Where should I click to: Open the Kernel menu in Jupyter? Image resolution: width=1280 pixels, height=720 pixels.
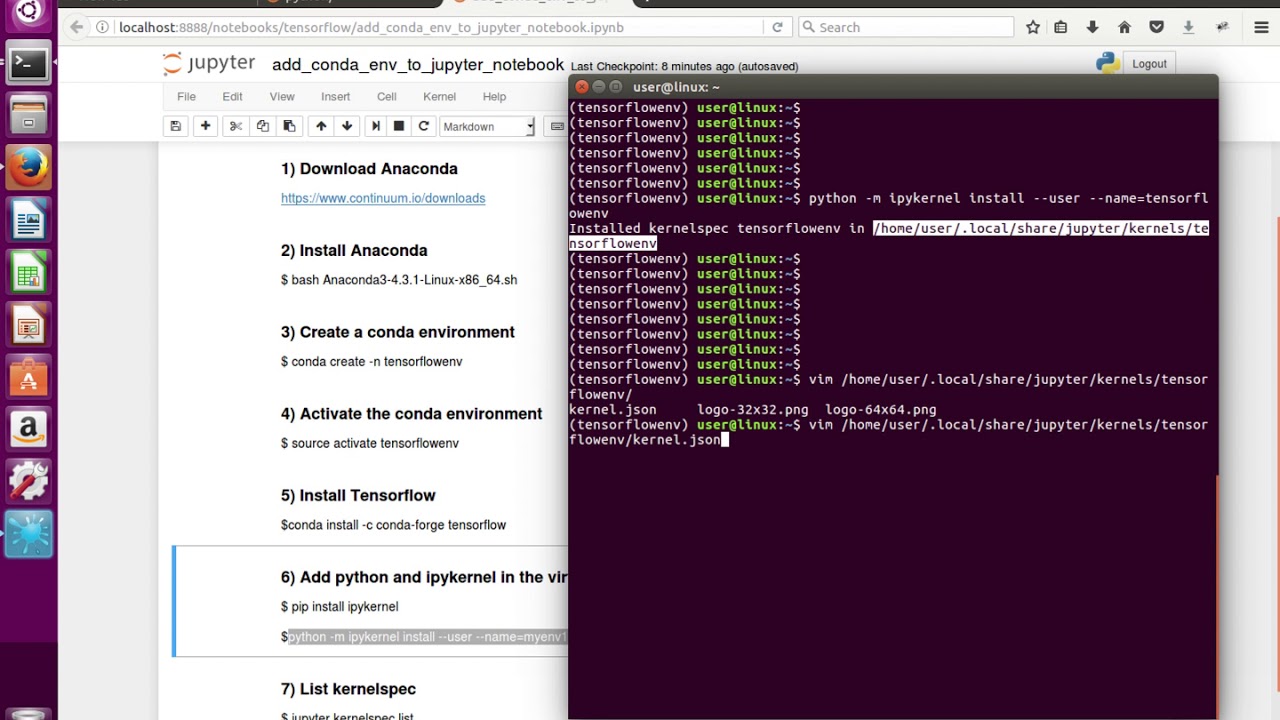439,96
